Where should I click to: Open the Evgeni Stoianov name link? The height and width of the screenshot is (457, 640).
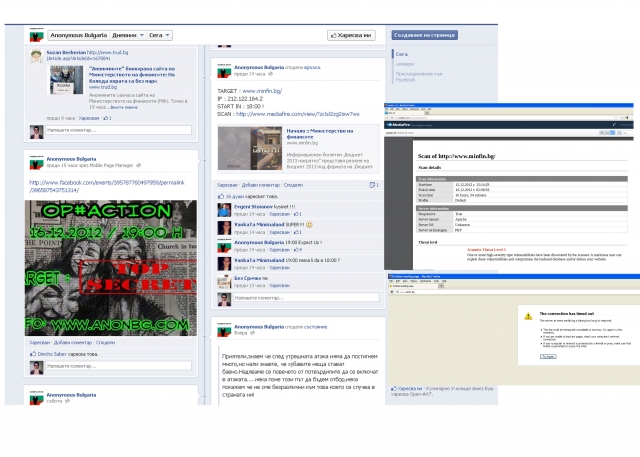click(x=253, y=207)
